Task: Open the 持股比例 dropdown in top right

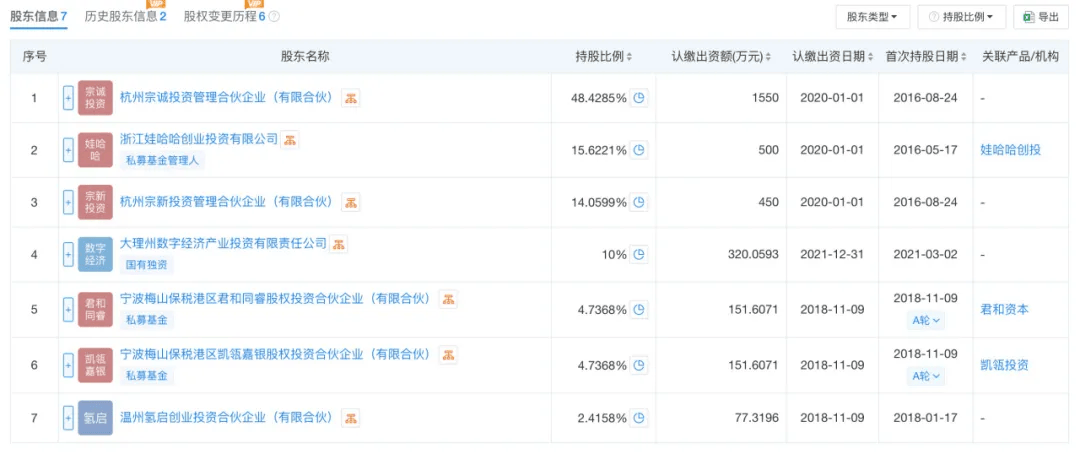Action: pyautogui.click(x=960, y=17)
